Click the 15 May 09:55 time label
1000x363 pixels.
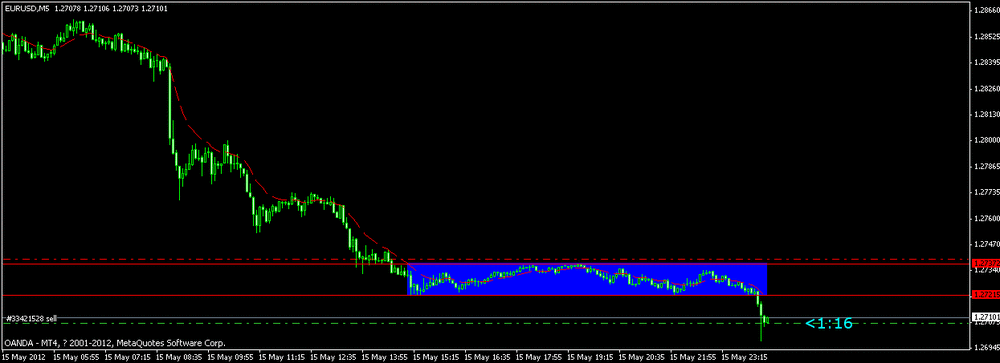tap(230, 358)
